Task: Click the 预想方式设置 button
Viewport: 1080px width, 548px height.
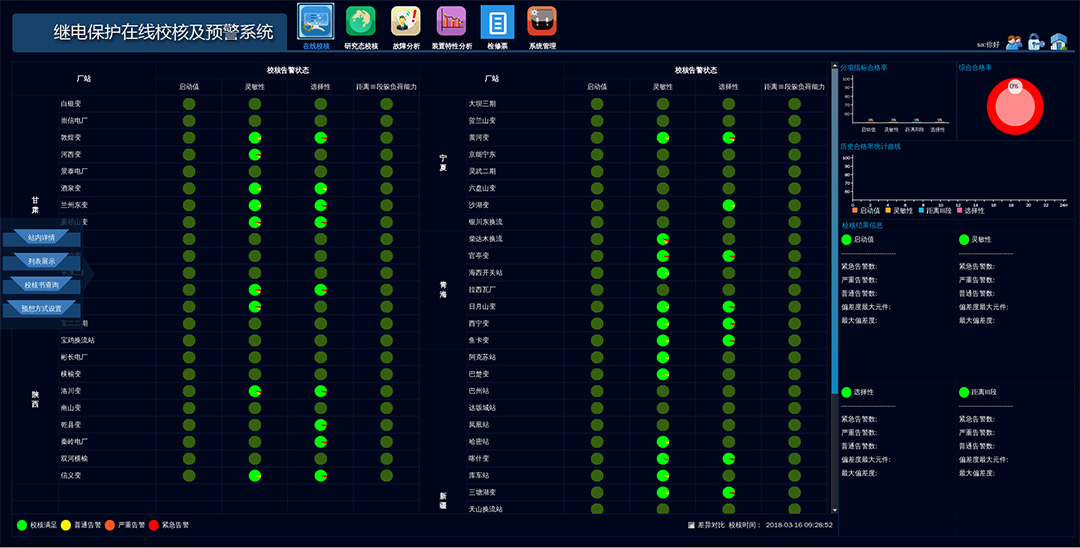Action: click(41, 309)
